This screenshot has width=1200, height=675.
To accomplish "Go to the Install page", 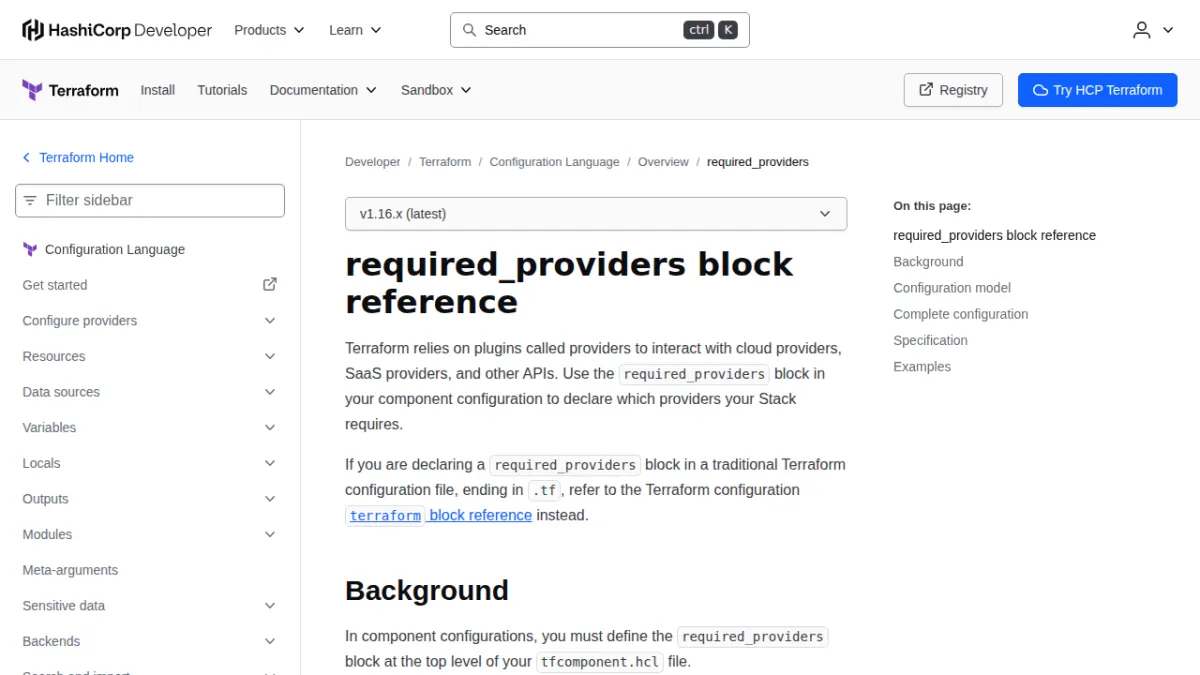I will 158,90.
